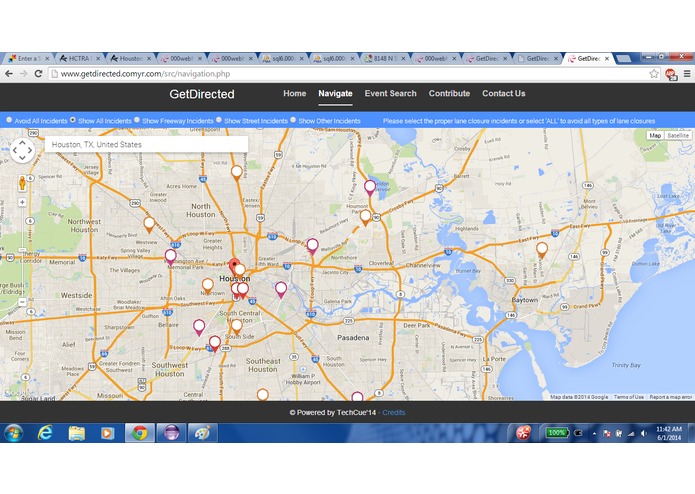The width and height of the screenshot is (695, 494).
Task: Pan the map left with the arrow control
Action: point(15,150)
